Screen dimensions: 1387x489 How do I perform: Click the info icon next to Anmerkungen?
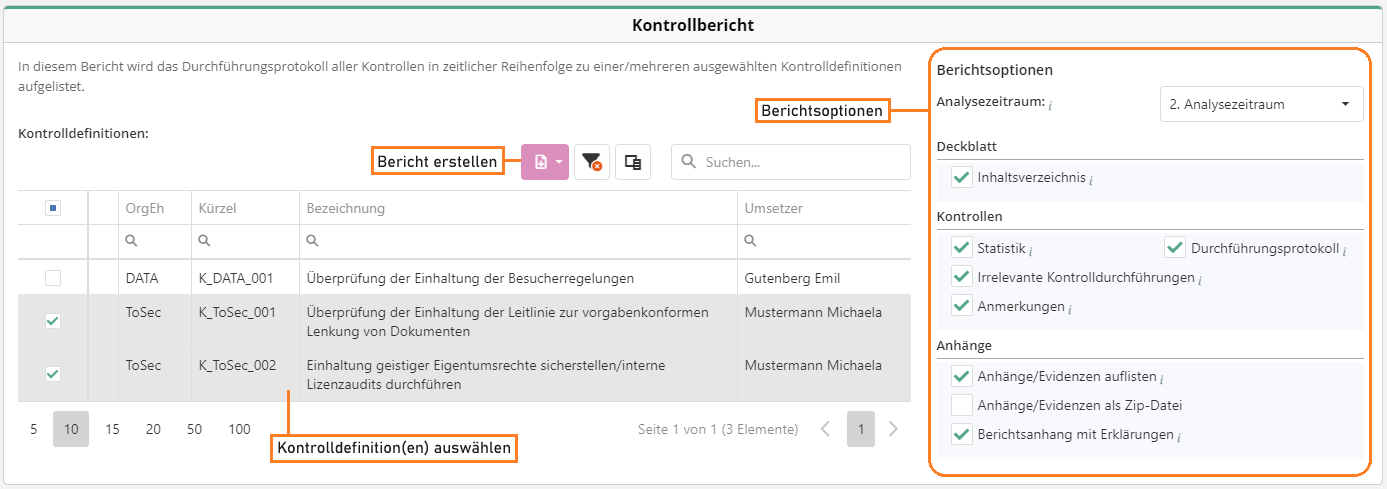point(1069,308)
